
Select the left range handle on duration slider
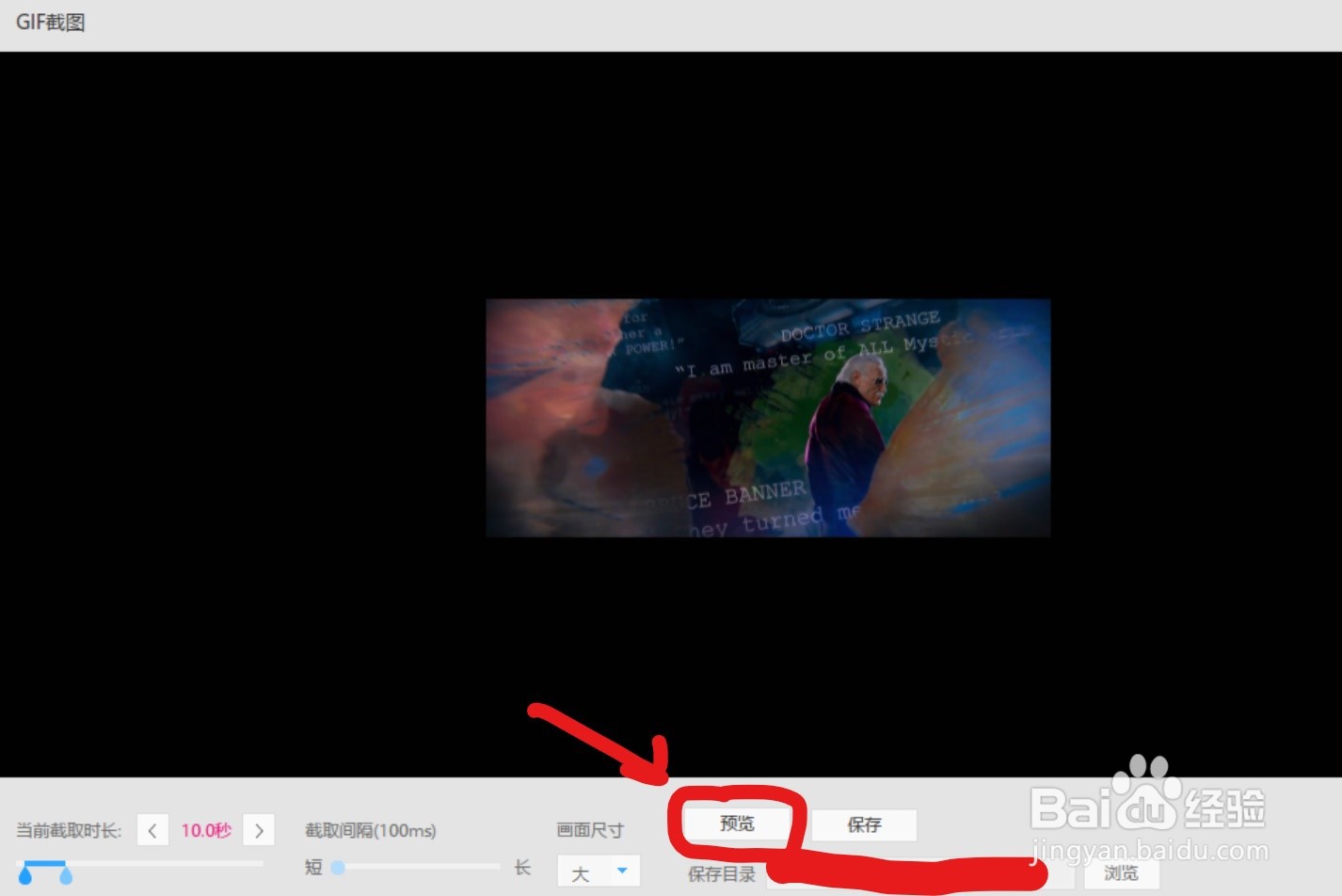(x=25, y=876)
